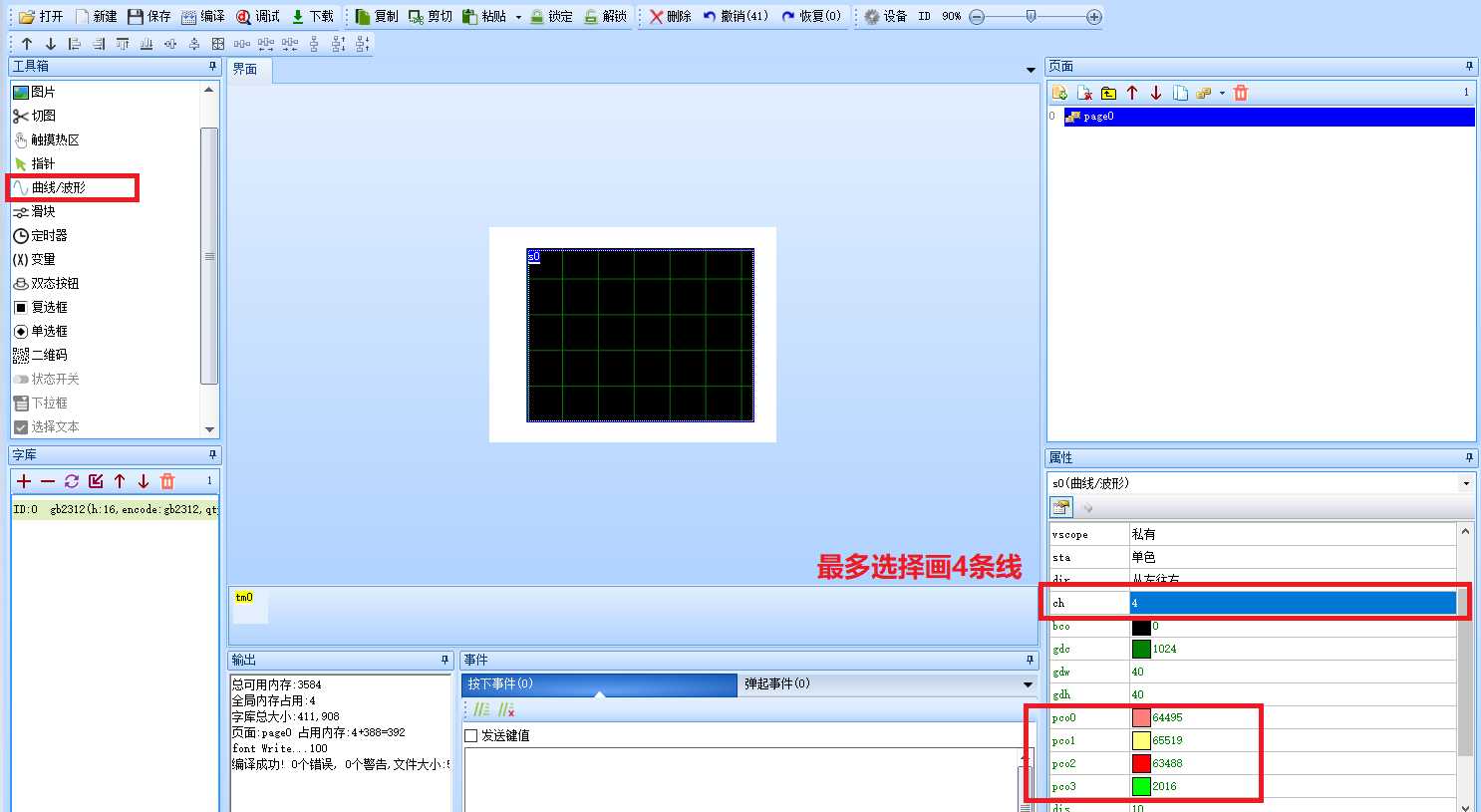1481x812 pixels.
Task: Select the 切图 crop image tool
Action: point(35,116)
